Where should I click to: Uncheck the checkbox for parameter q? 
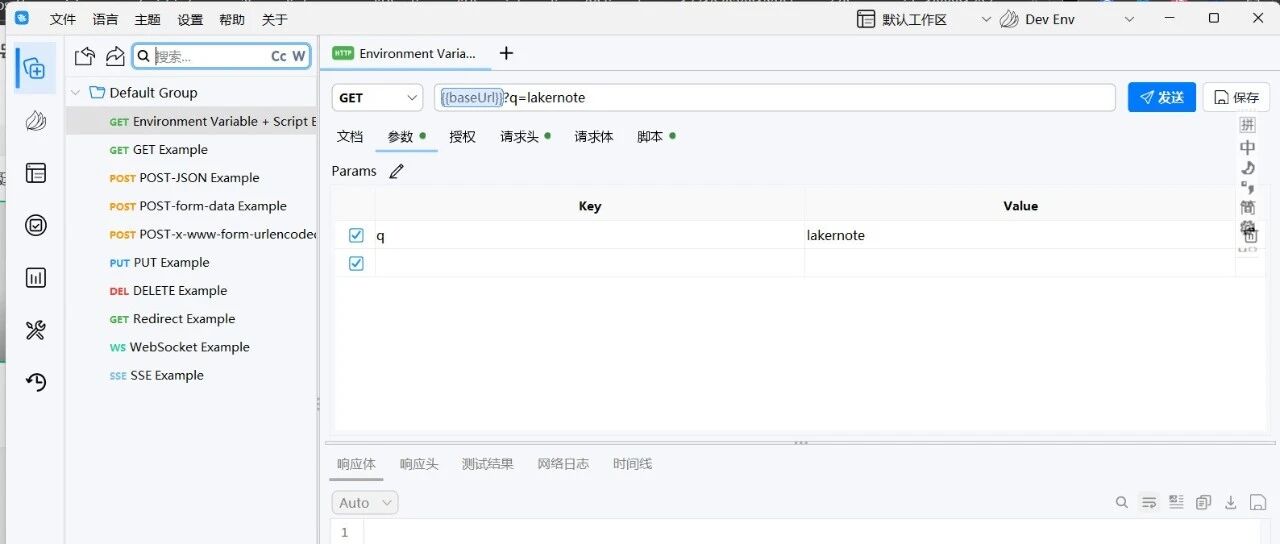[356, 235]
